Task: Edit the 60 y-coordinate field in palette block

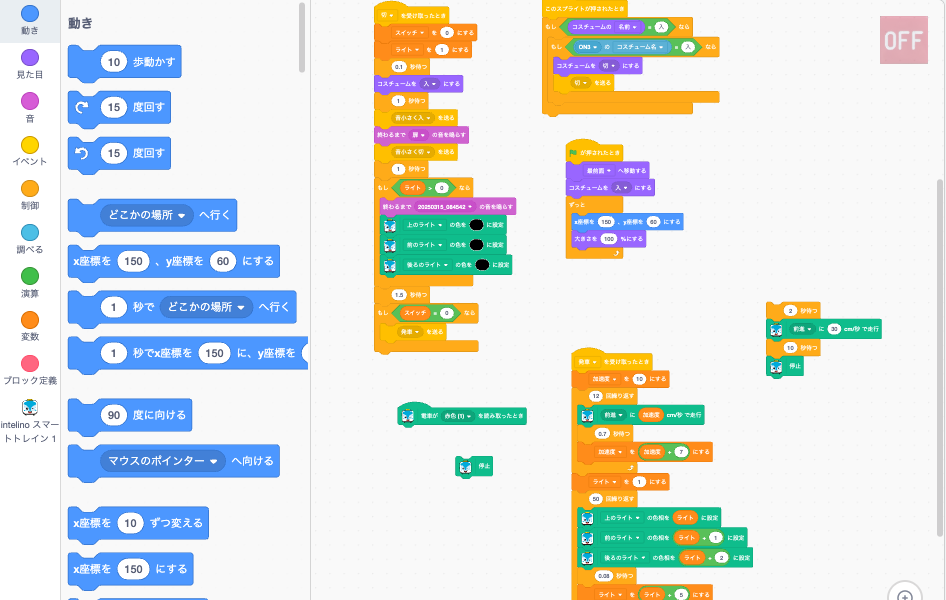Action: tap(223, 262)
